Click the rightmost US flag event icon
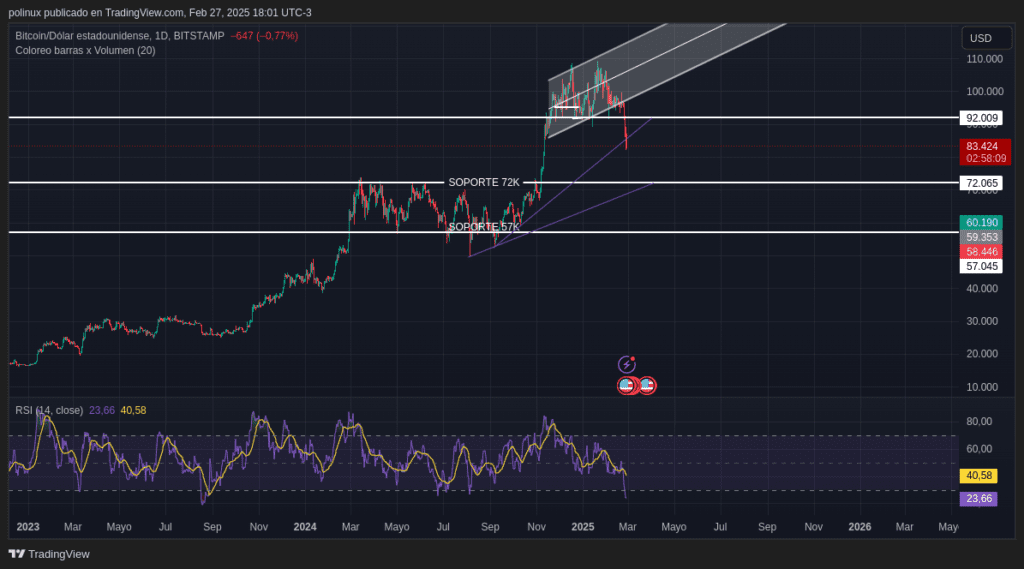 (x=647, y=385)
